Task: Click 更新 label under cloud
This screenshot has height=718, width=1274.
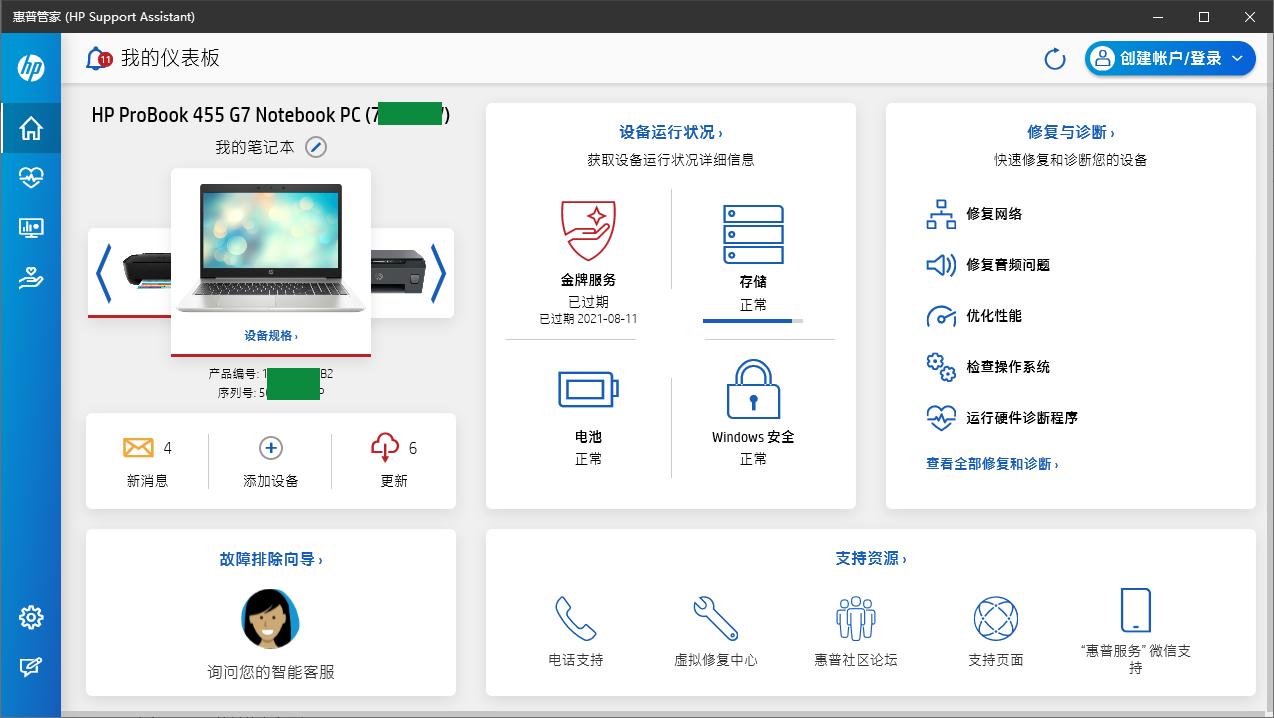Action: tap(394, 481)
